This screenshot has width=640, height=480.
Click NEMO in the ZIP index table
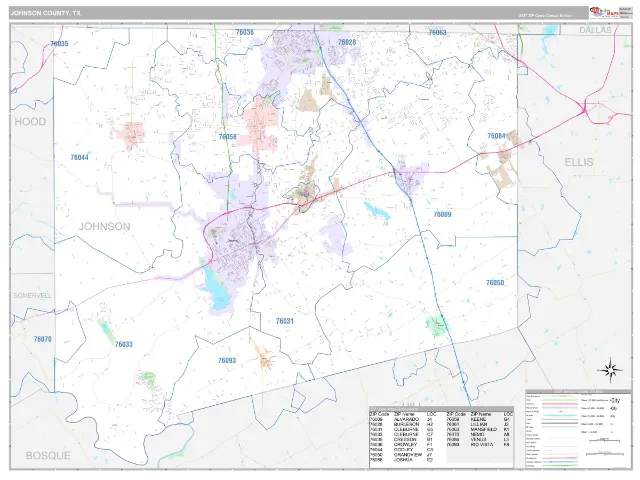[x=477, y=435]
